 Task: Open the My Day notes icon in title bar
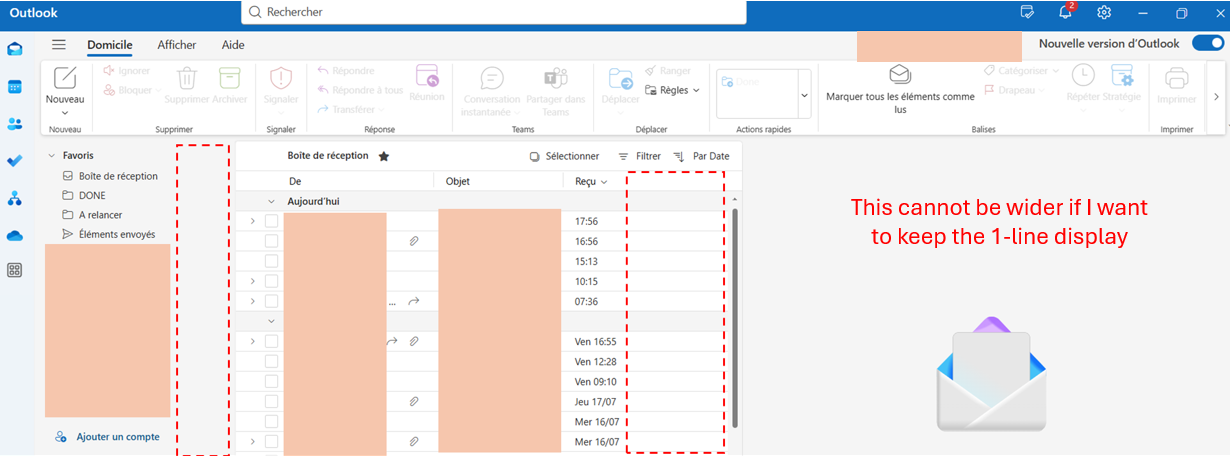point(1027,13)
